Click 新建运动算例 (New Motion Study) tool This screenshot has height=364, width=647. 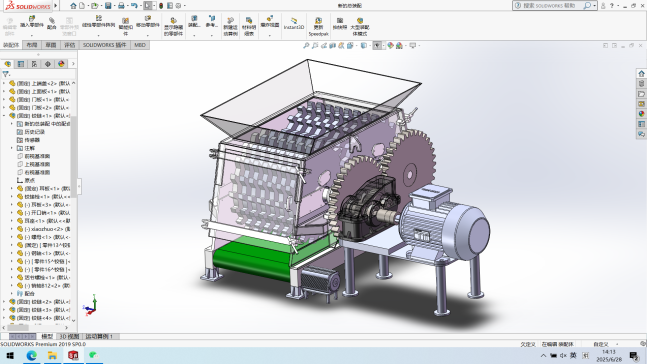point(230,26)
